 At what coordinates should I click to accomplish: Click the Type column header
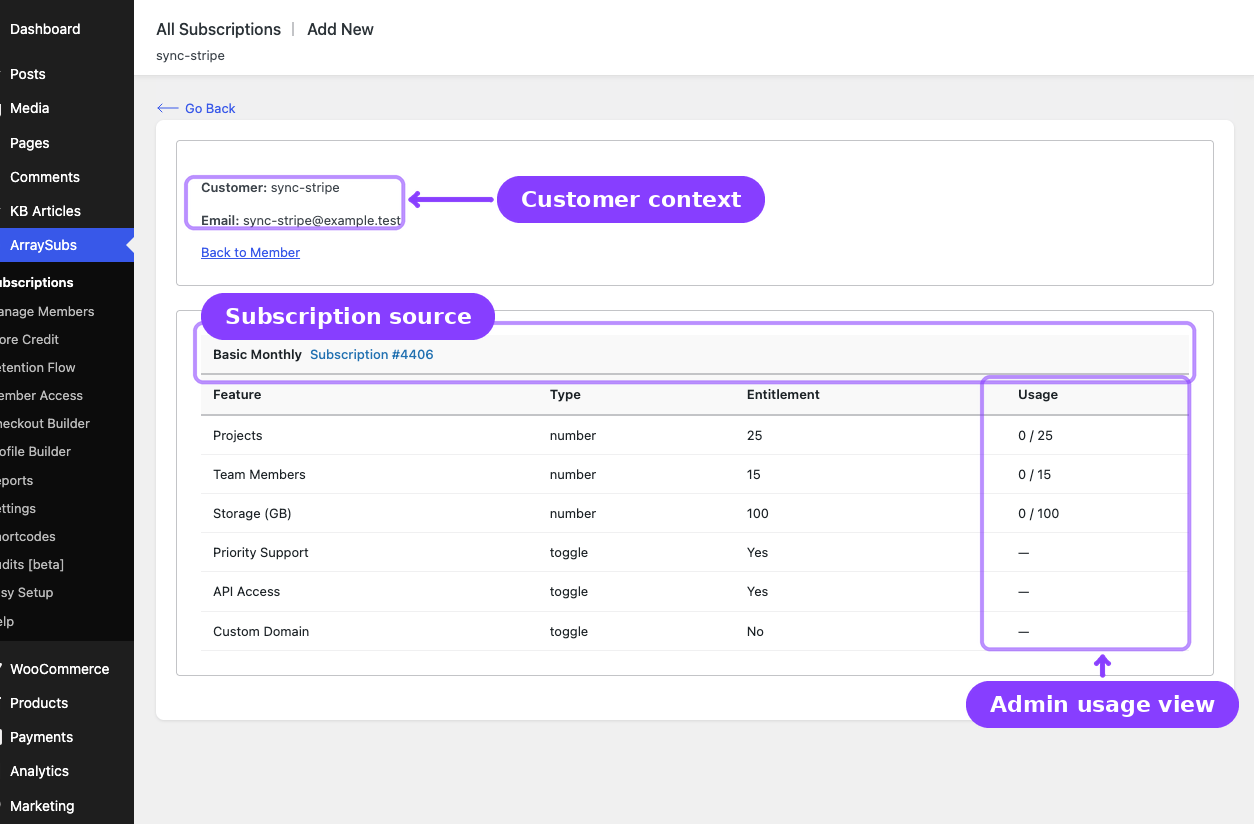(565, 394)
